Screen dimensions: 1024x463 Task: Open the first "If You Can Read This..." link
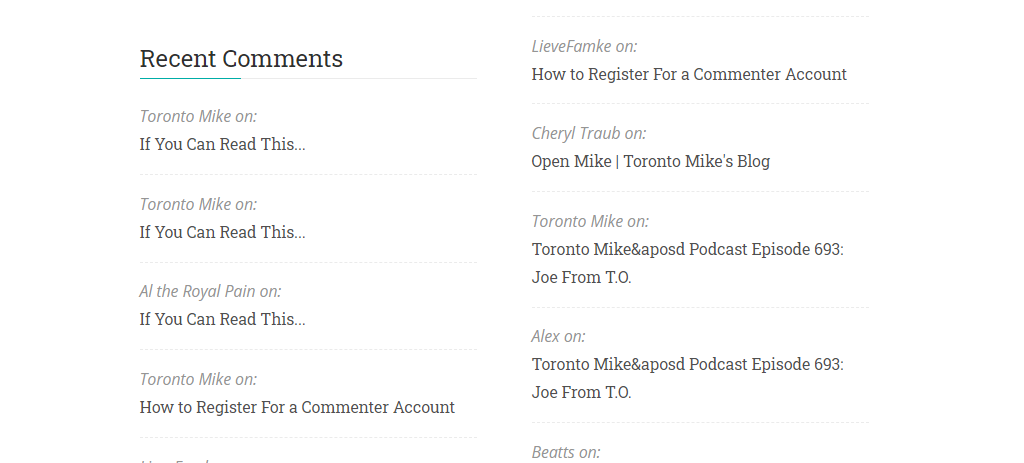click(x=222, y=144)
